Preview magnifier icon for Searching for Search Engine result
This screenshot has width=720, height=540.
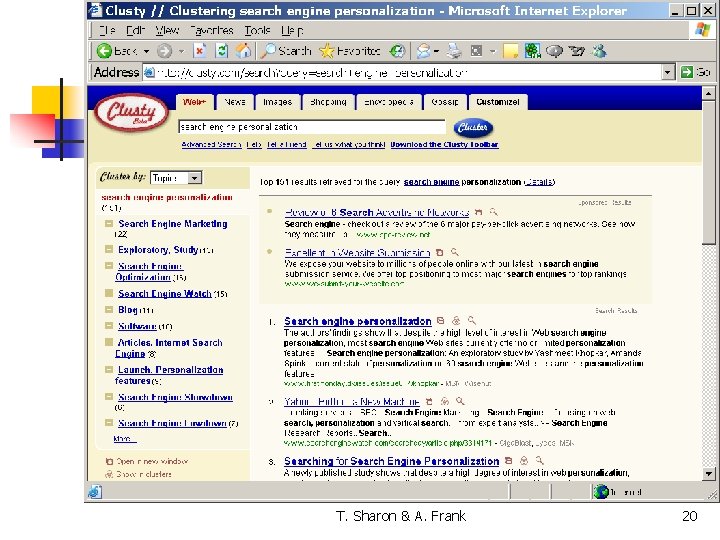click(x=540, y=460)
